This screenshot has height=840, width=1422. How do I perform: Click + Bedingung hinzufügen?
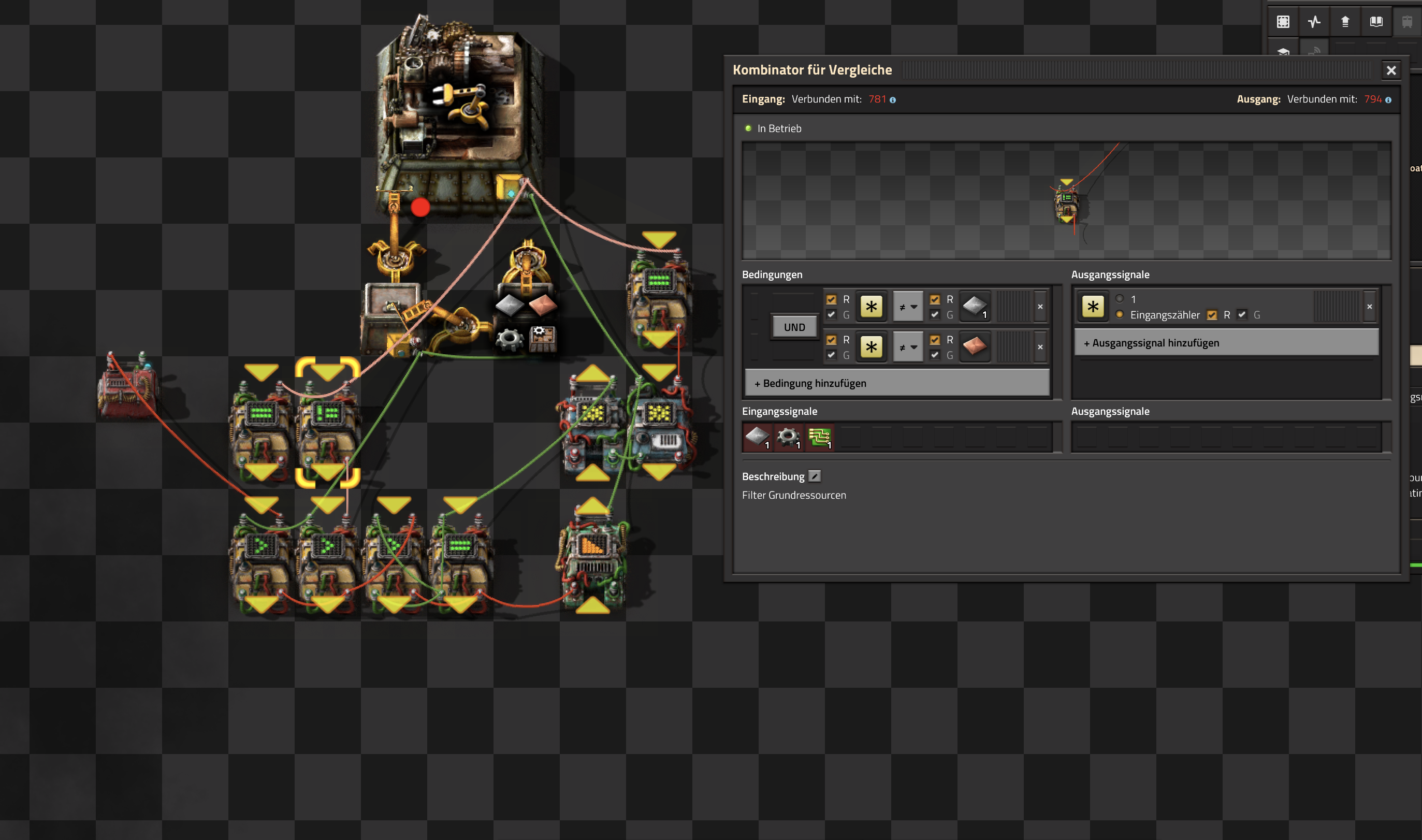[897, 383]
